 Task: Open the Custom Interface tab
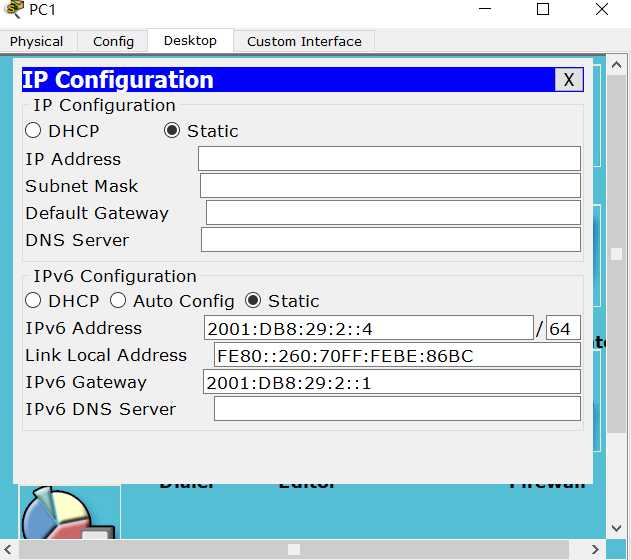304,41
